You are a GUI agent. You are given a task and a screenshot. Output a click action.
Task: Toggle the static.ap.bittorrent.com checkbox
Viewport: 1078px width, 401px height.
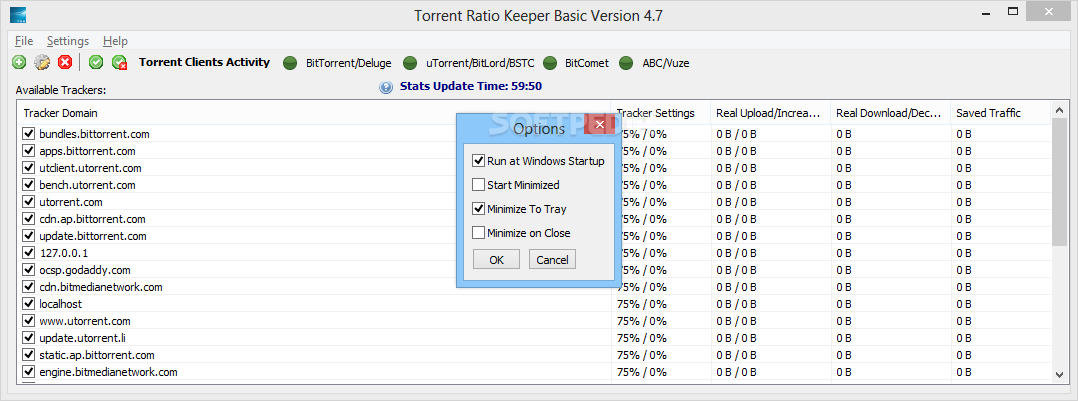point(29,355)
